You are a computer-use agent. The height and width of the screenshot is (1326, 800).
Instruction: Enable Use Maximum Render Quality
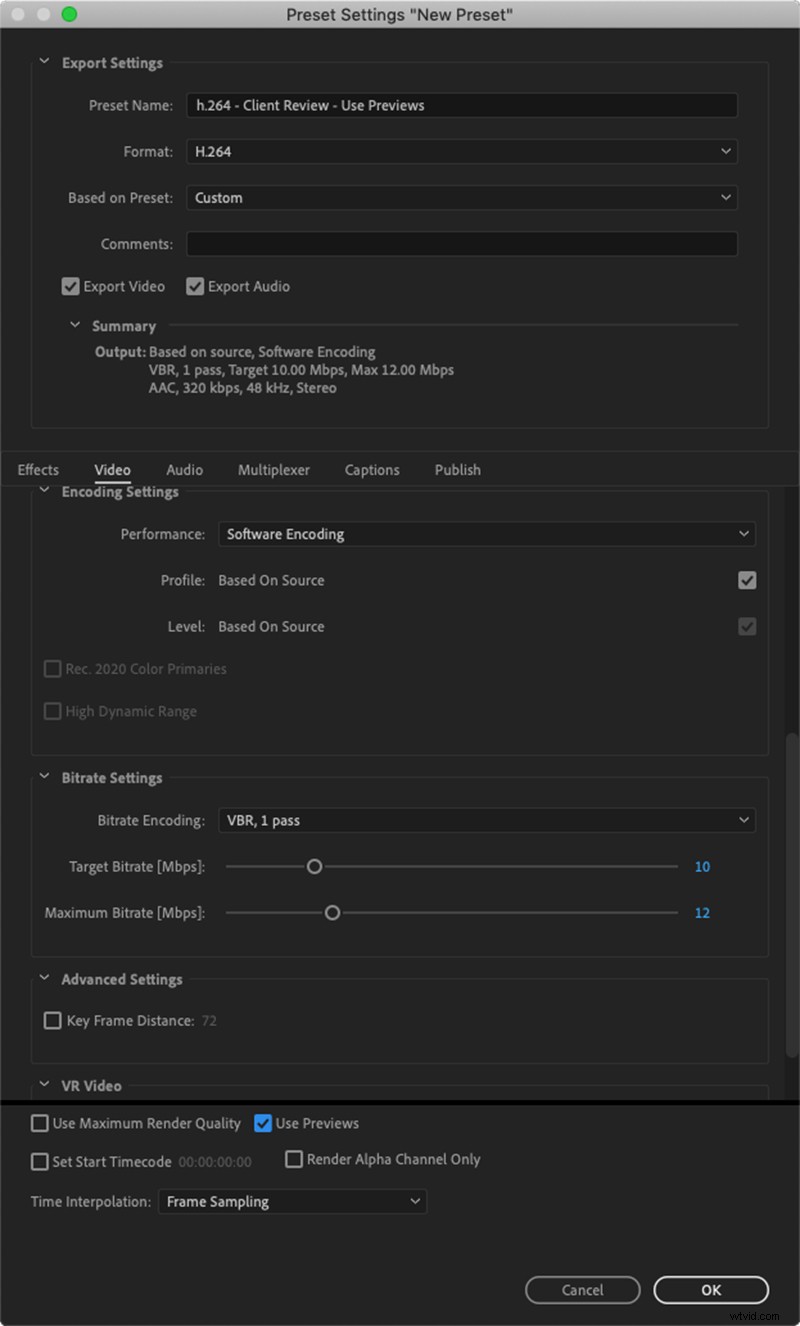(x=39, y=1123)
